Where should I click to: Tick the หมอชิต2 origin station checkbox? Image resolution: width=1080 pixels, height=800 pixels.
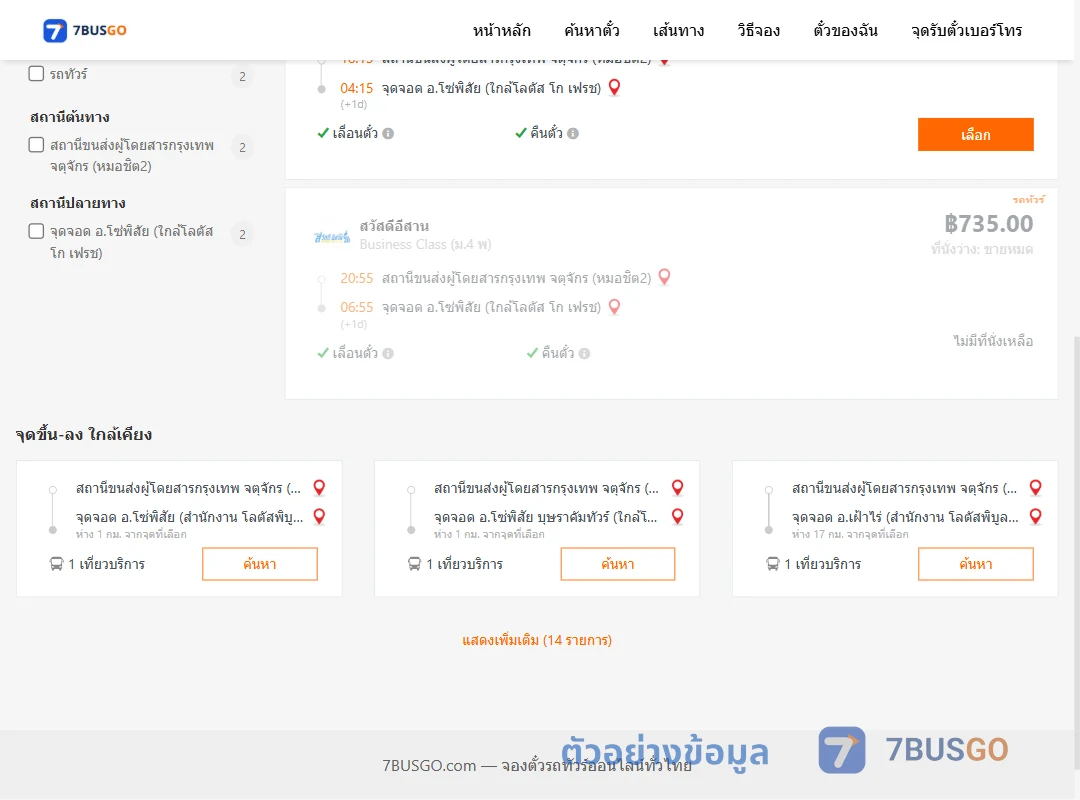point(36,145)
